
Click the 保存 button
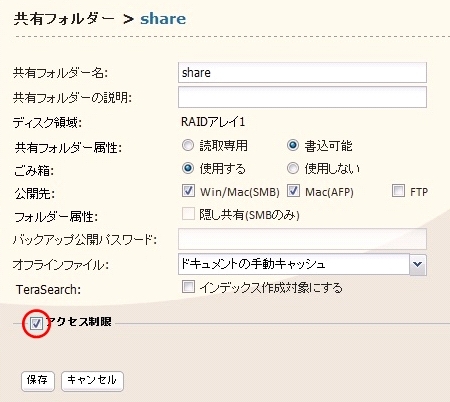click(x=38, y=381)
